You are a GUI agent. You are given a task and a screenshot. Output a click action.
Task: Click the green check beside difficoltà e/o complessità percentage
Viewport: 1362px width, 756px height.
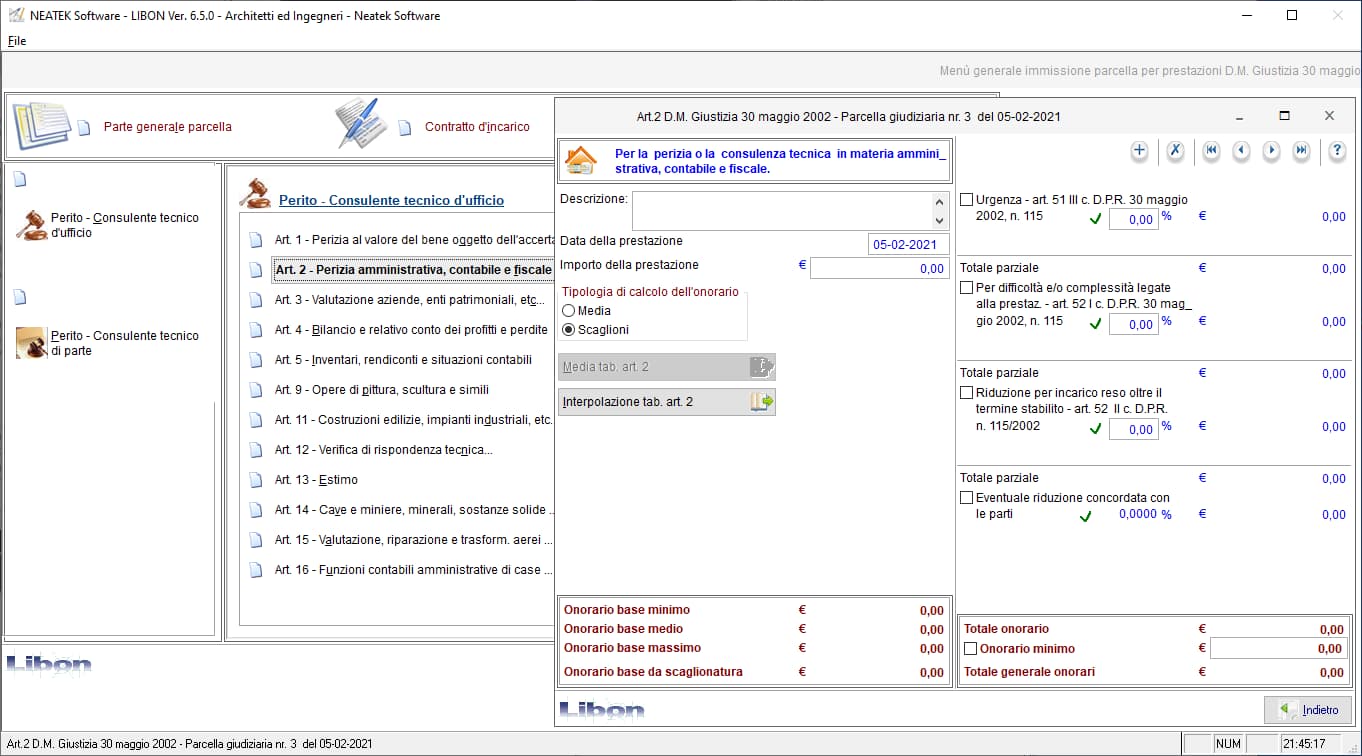1095,324
